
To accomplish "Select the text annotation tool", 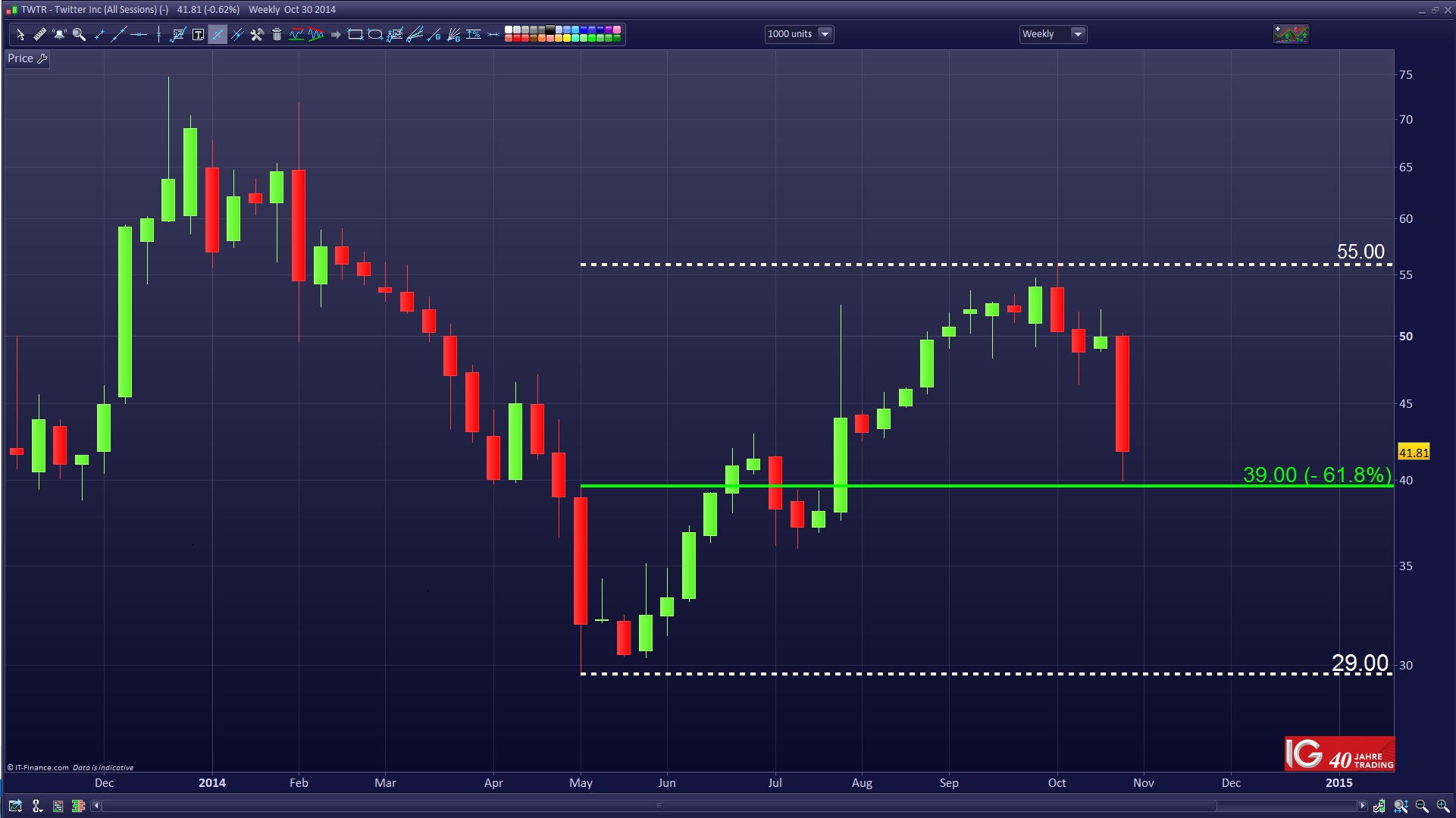I will [198, 34].
